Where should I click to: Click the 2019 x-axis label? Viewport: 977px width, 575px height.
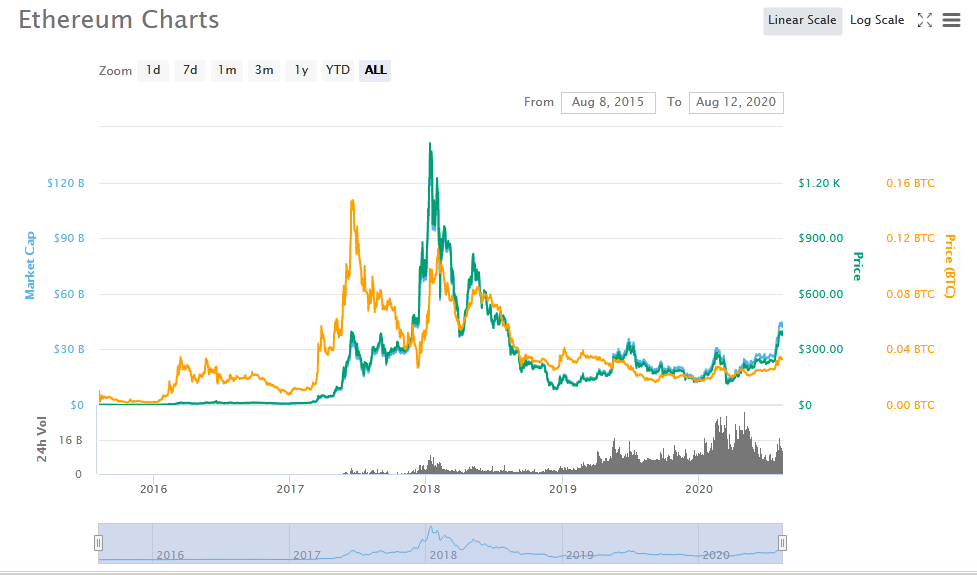point(563,489)
